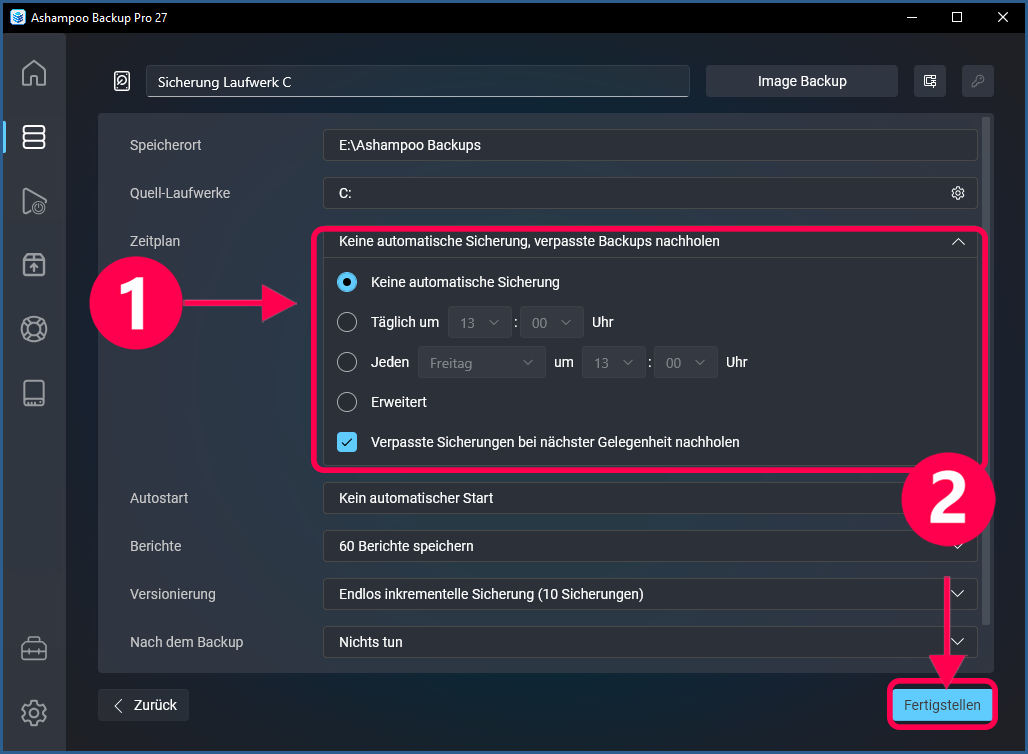Open the daily hour dropdown showing 13
Screen dimensions: 1028x754
click(x=480, y=323)
